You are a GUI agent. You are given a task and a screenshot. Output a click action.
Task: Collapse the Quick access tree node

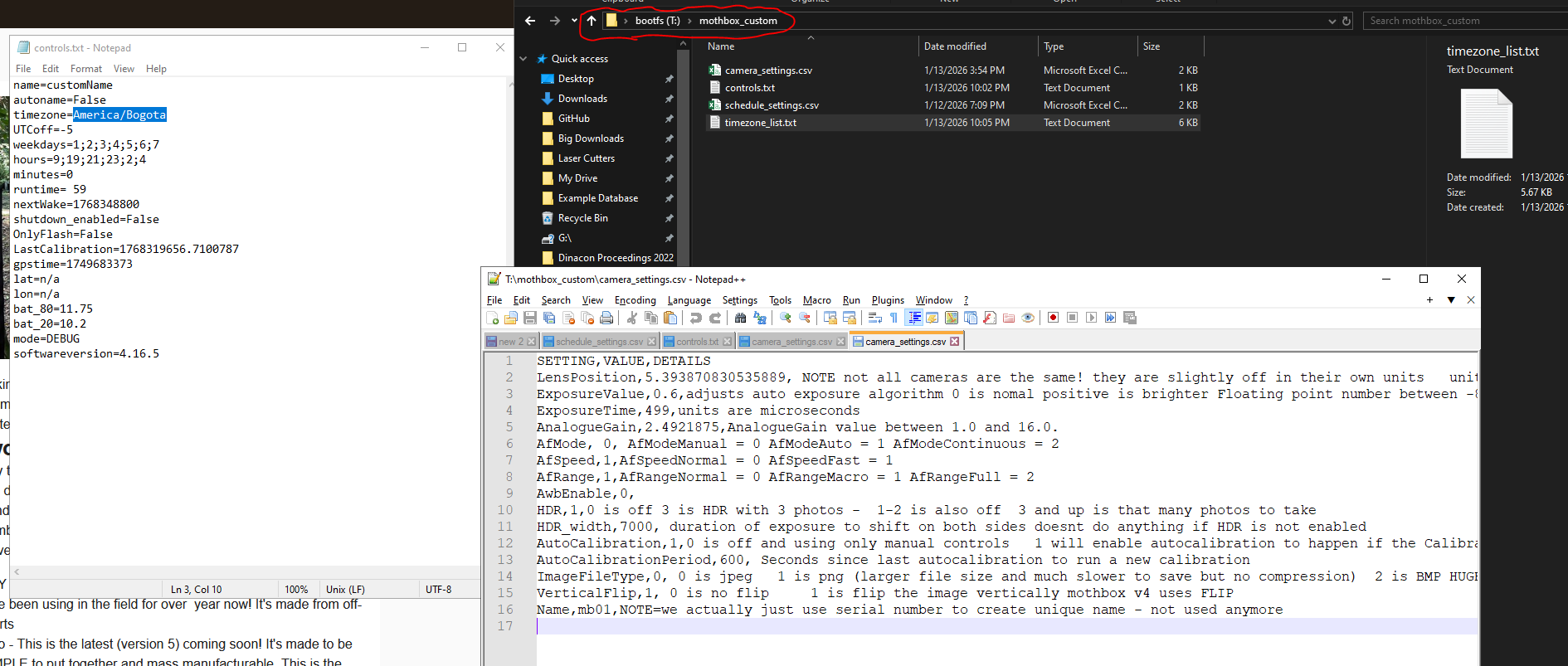click(x=523, y=59)
